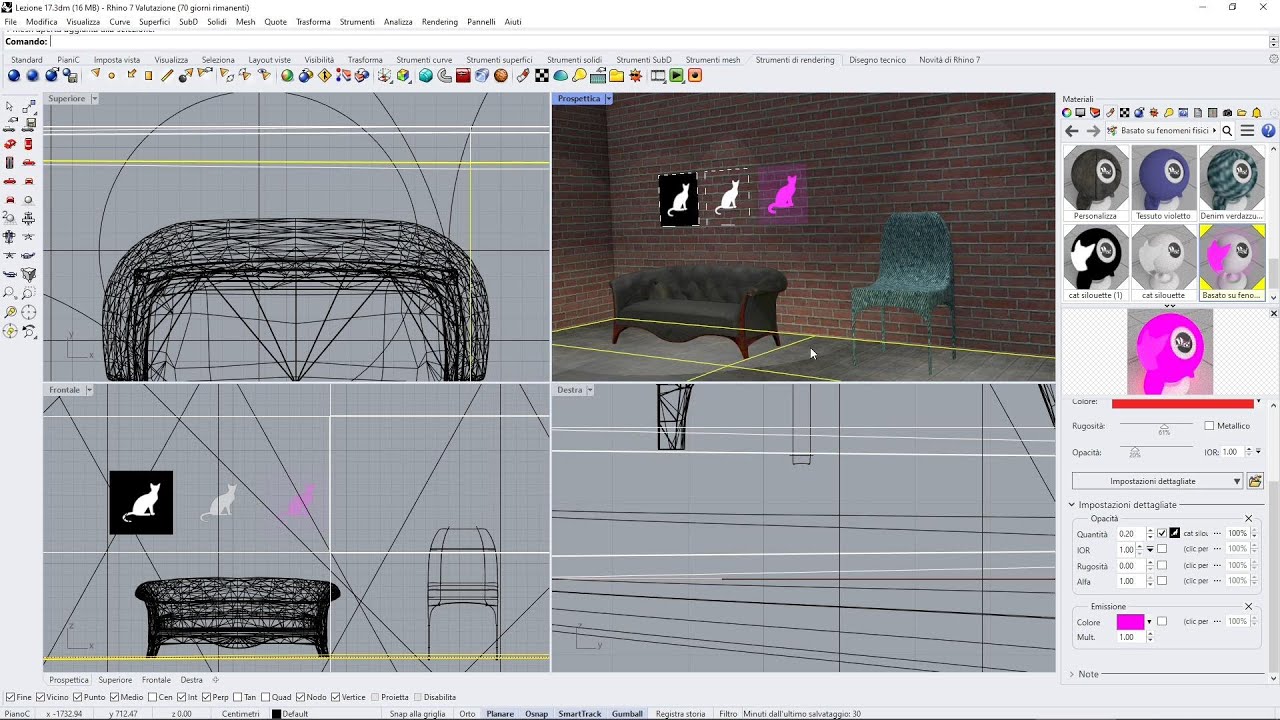Click the color wheel icon in Materiali panel

point(1067,113)
